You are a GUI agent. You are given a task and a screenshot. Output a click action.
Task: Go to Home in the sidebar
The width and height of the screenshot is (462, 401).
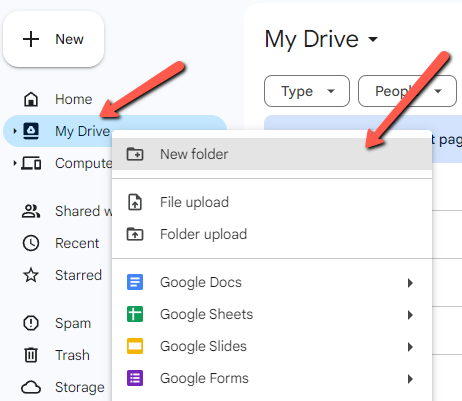[x=74, y=99]
